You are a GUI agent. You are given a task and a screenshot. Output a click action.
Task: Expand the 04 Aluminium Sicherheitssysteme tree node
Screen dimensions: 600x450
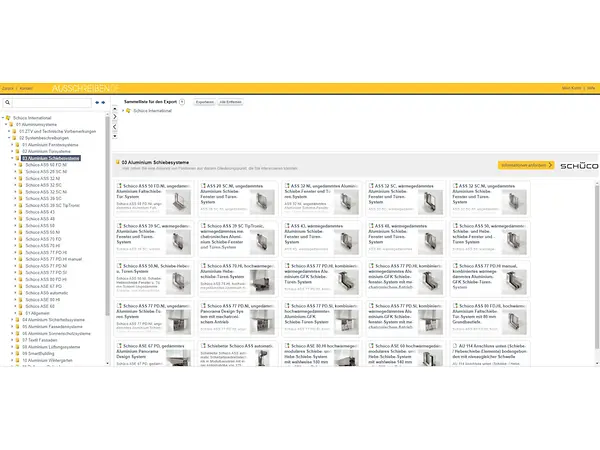coord(14,320)
